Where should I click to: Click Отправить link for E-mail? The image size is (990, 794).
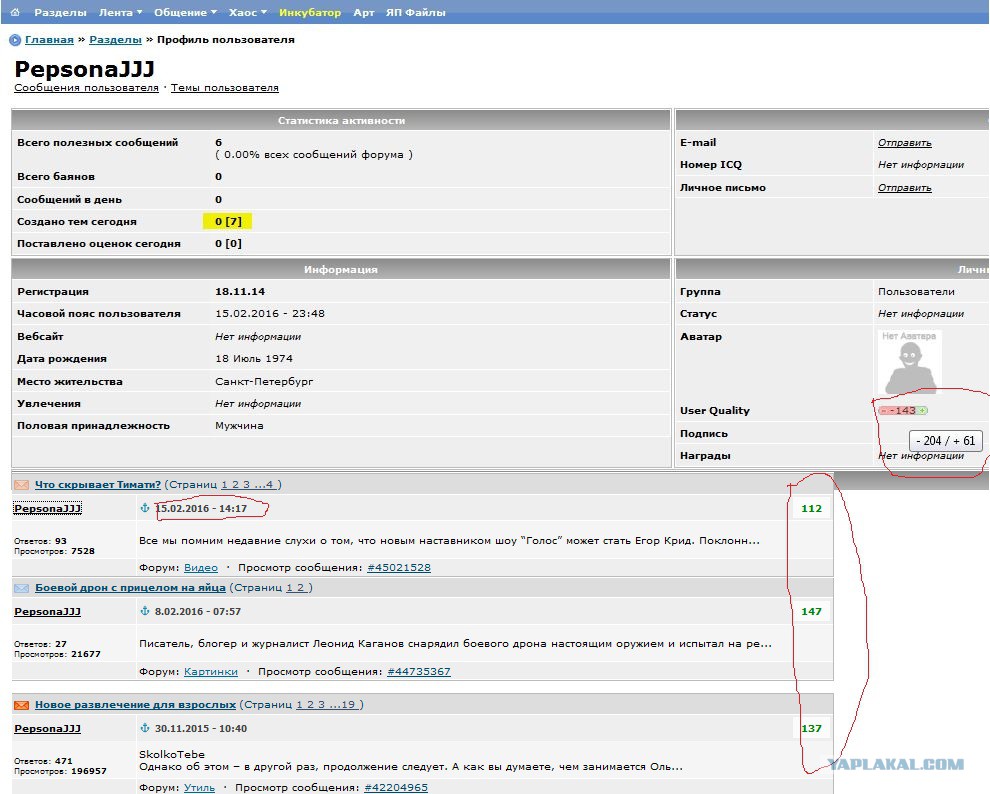click(905, 143)
